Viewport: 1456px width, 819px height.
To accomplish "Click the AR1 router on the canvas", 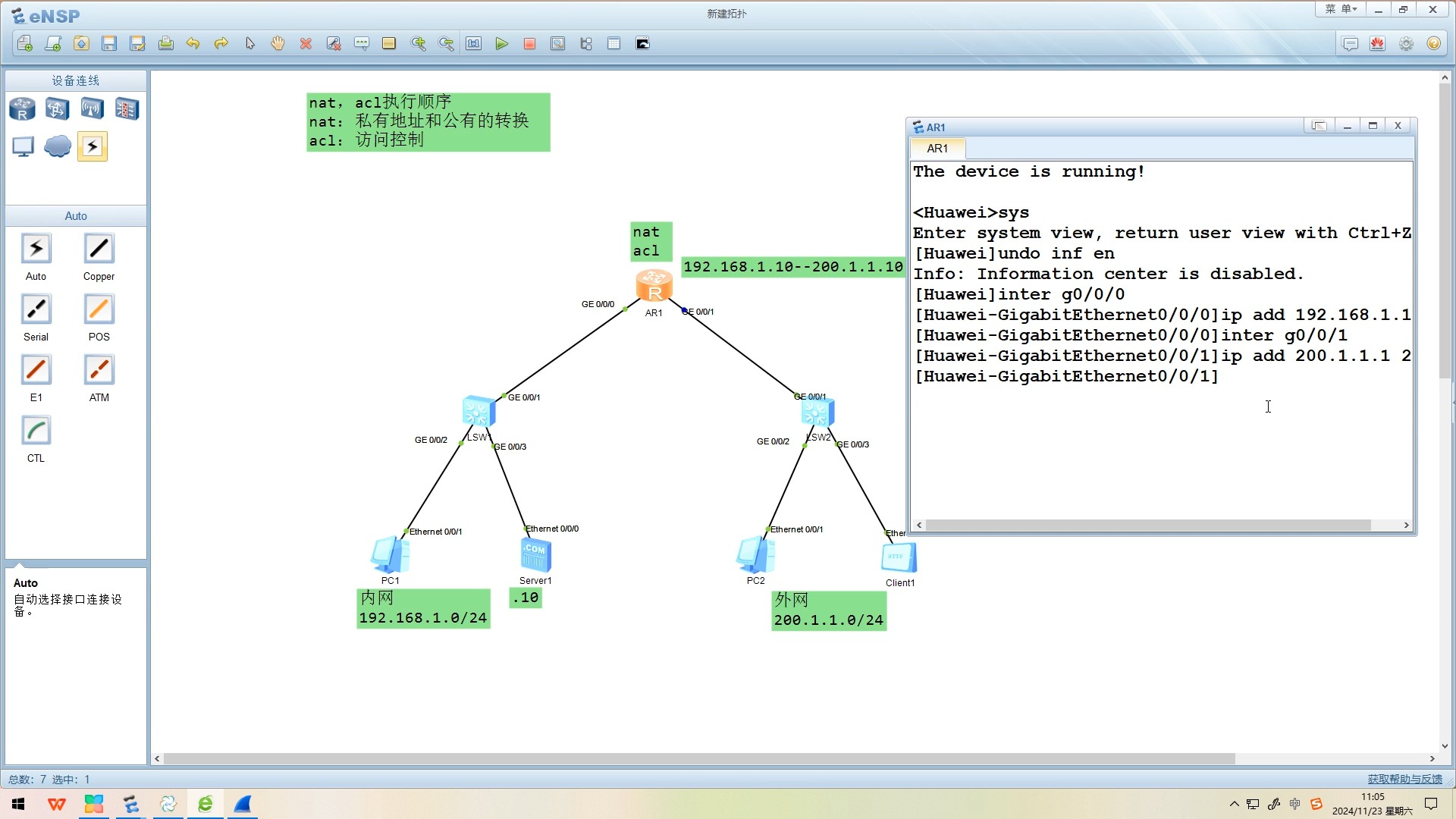I will click(x=654, y=287).
